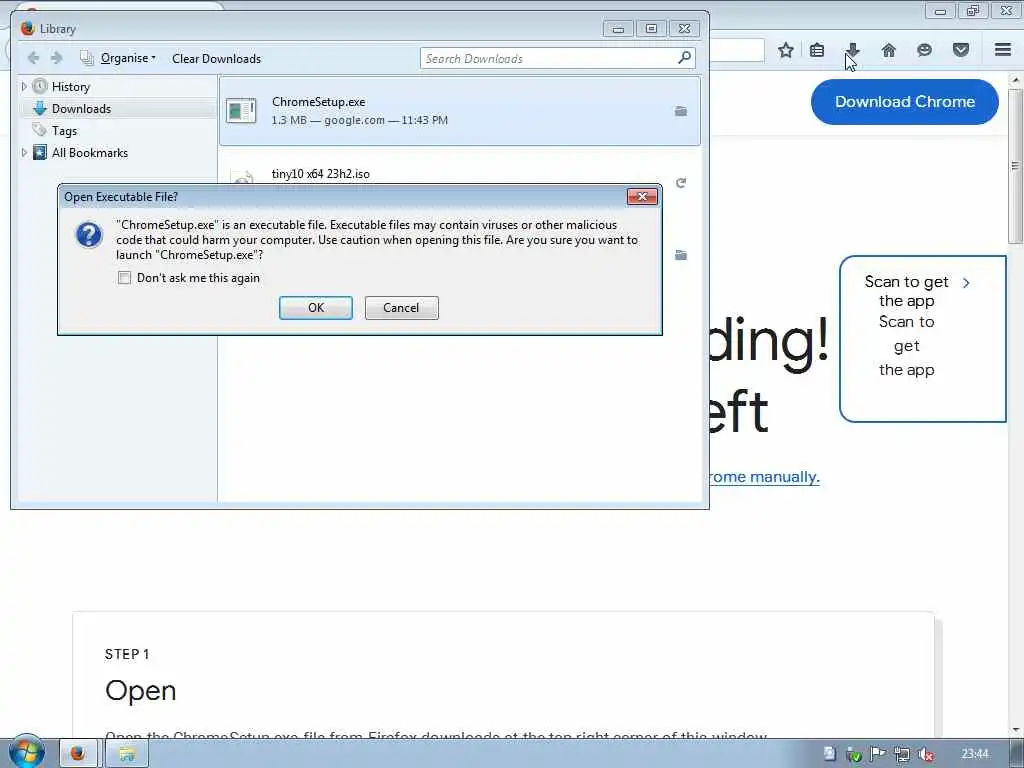Viewport: 1024px width, 768px height.
Task: Expand the History tree node
Action: (x=24, y=86)
